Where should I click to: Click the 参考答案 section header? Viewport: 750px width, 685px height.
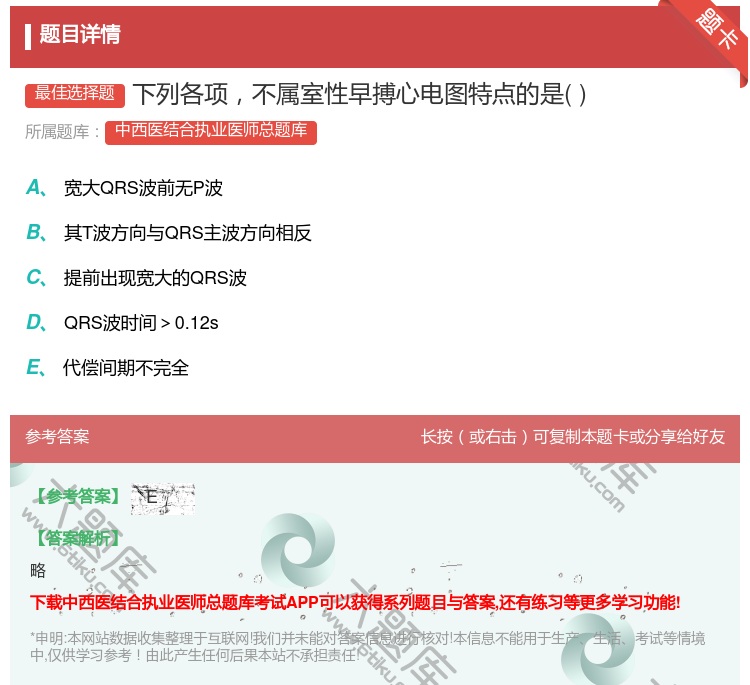[57, 437]
